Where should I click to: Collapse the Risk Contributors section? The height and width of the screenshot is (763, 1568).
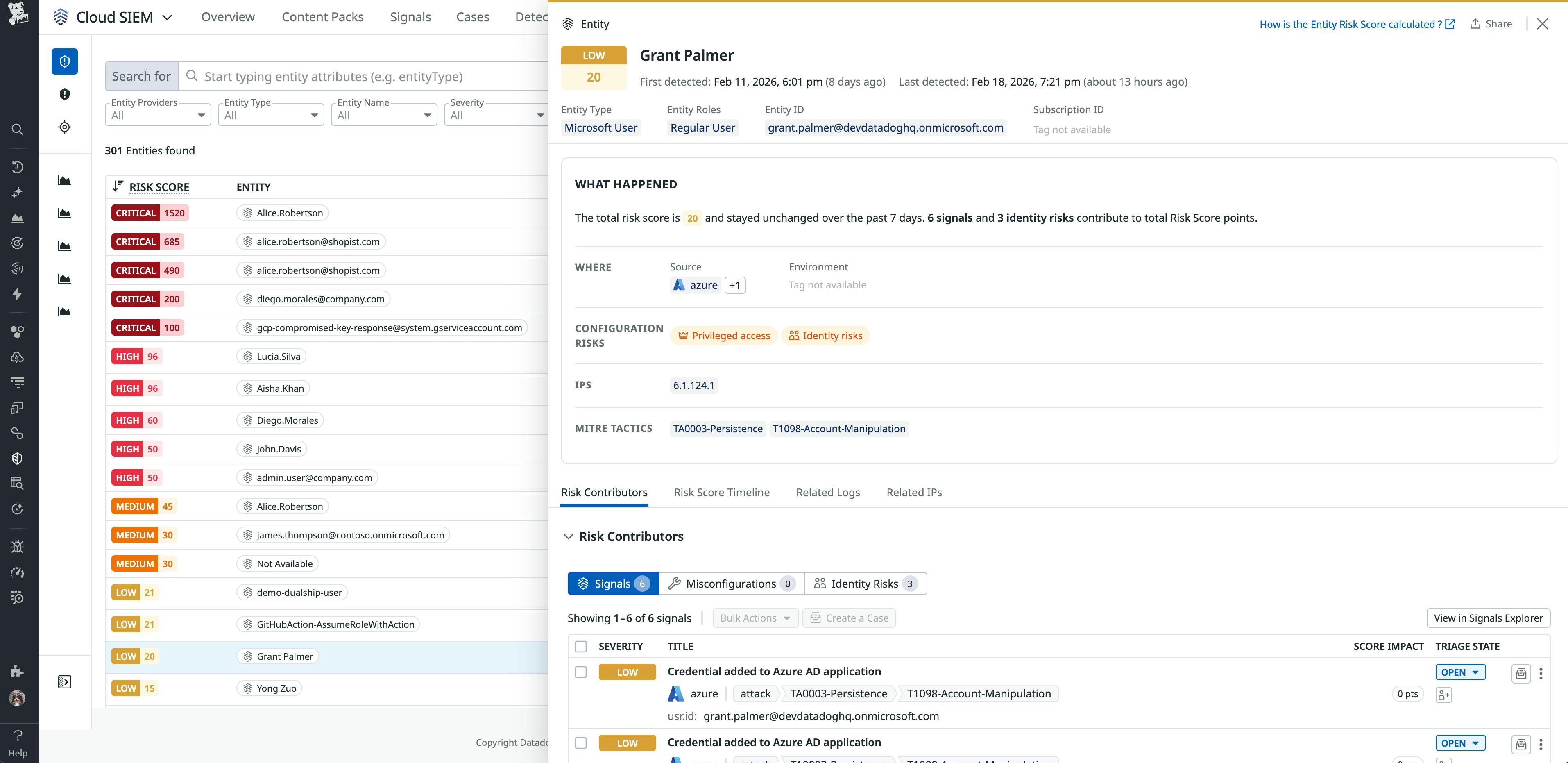[569, 536]
